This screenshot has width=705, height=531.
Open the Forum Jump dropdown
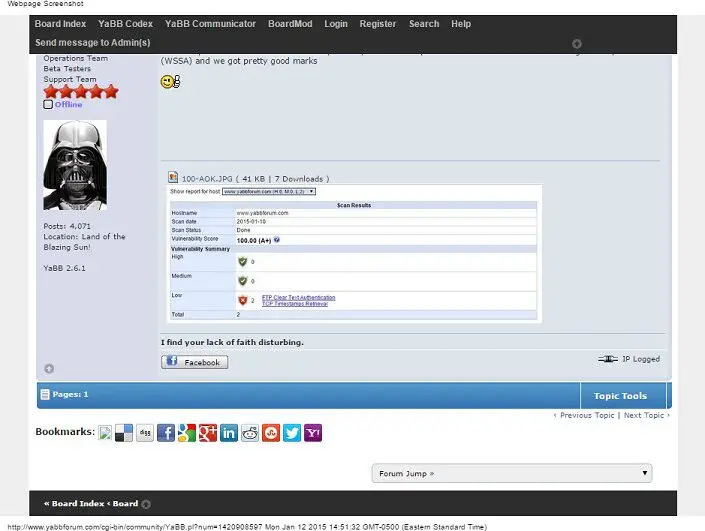point(512,473)
